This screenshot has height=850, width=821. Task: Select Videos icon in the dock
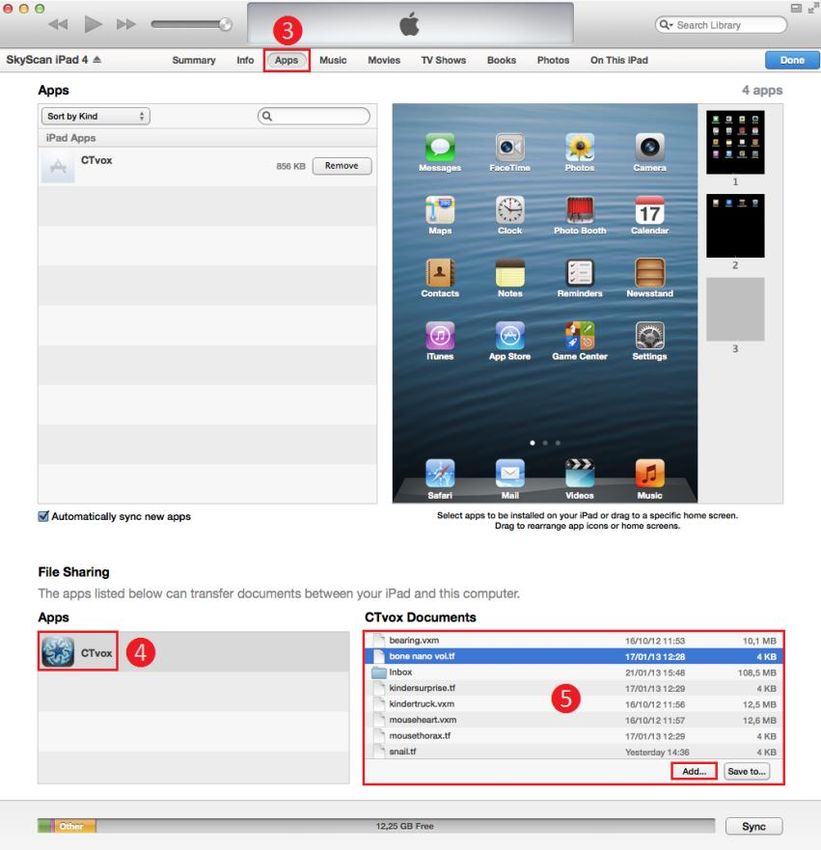coord(580,474)
